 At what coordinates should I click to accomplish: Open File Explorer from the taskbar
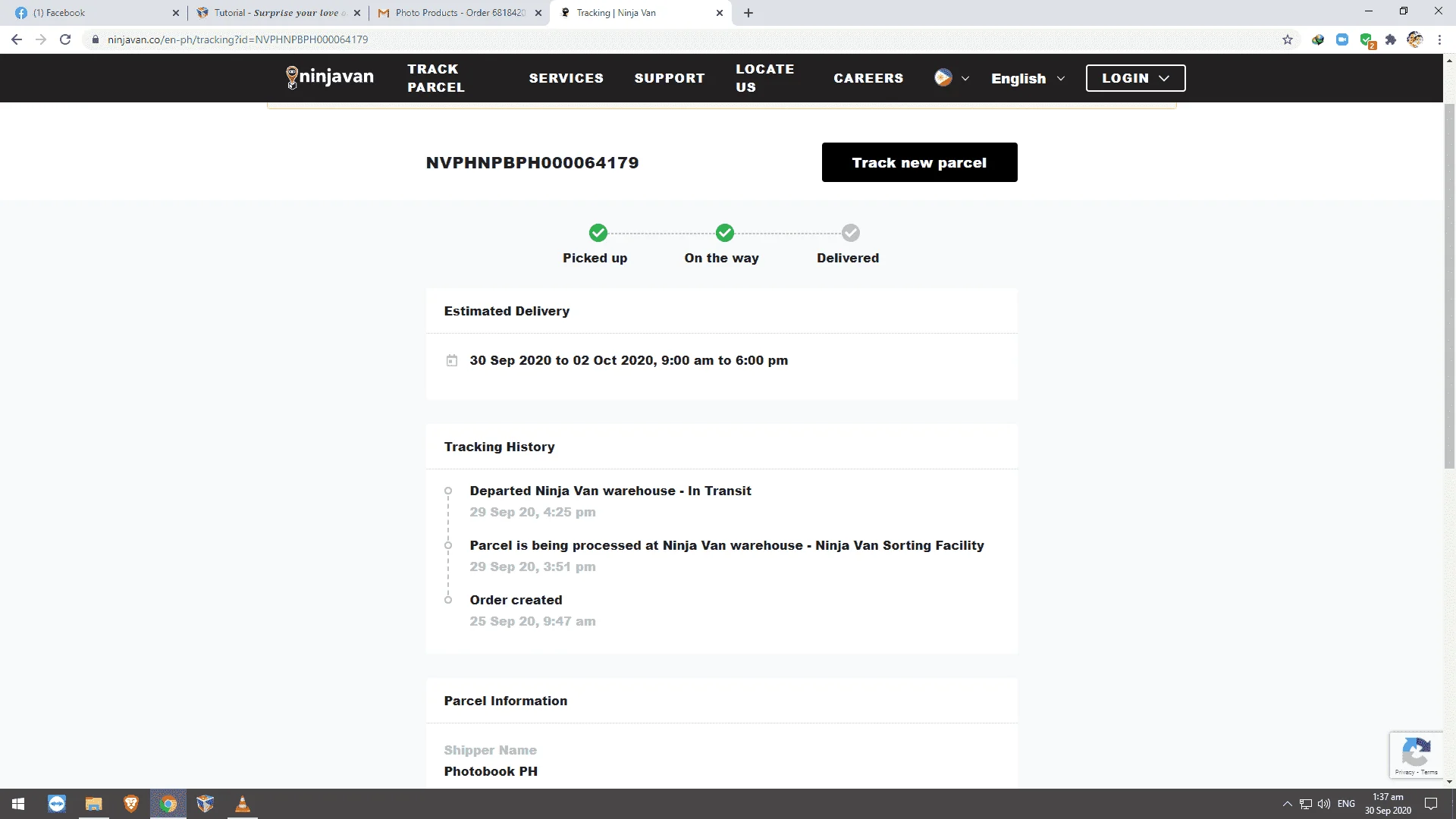click(x=93, y=804)
